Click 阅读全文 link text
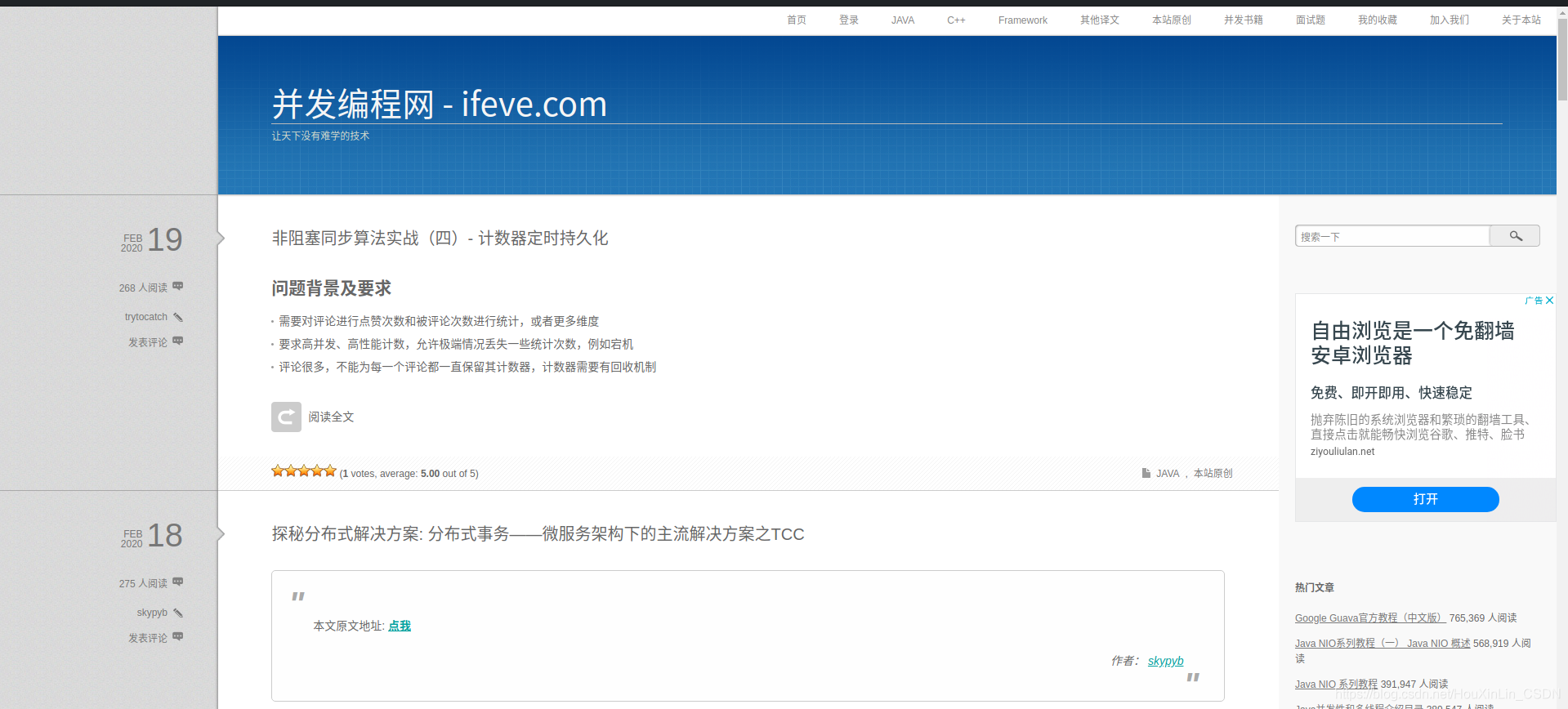Screen dimensions: 1568x709 [331, 417]
